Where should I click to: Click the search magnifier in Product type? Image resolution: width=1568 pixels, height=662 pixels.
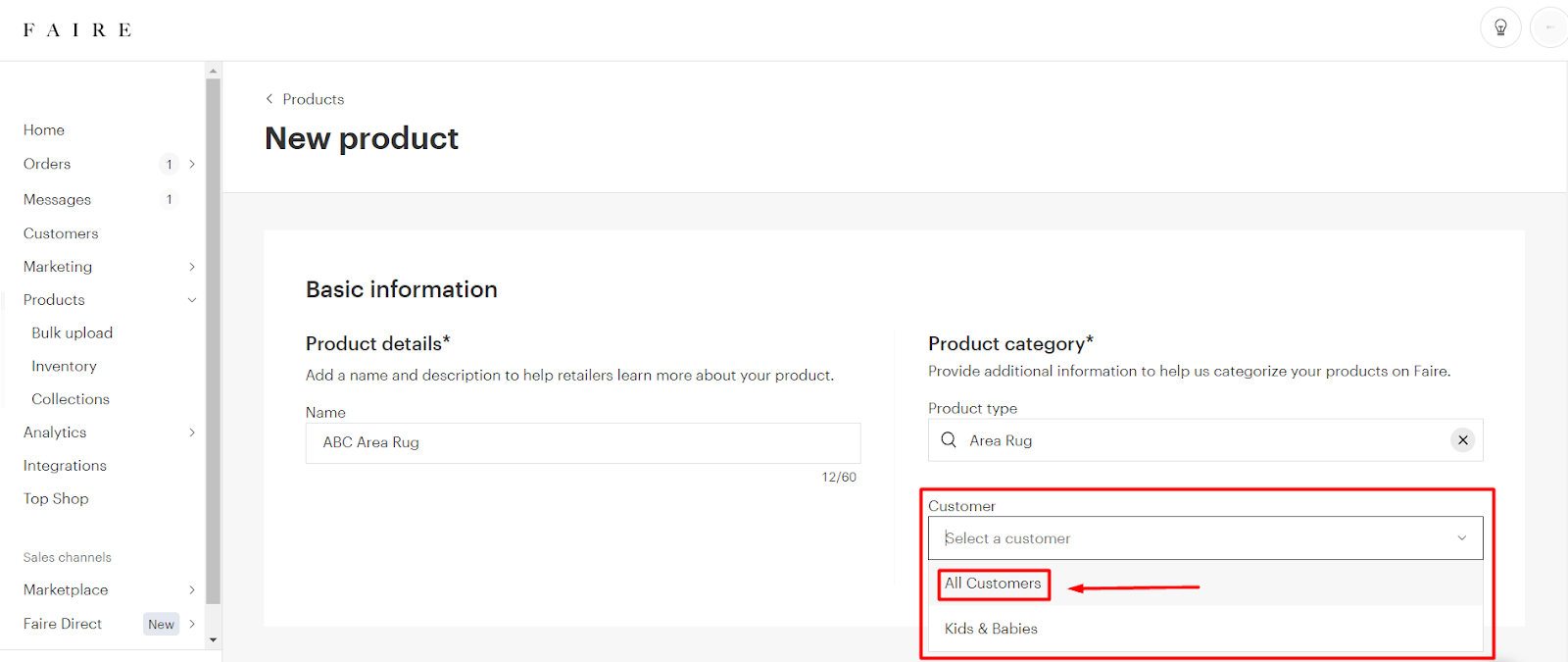[x=949, y=440]
